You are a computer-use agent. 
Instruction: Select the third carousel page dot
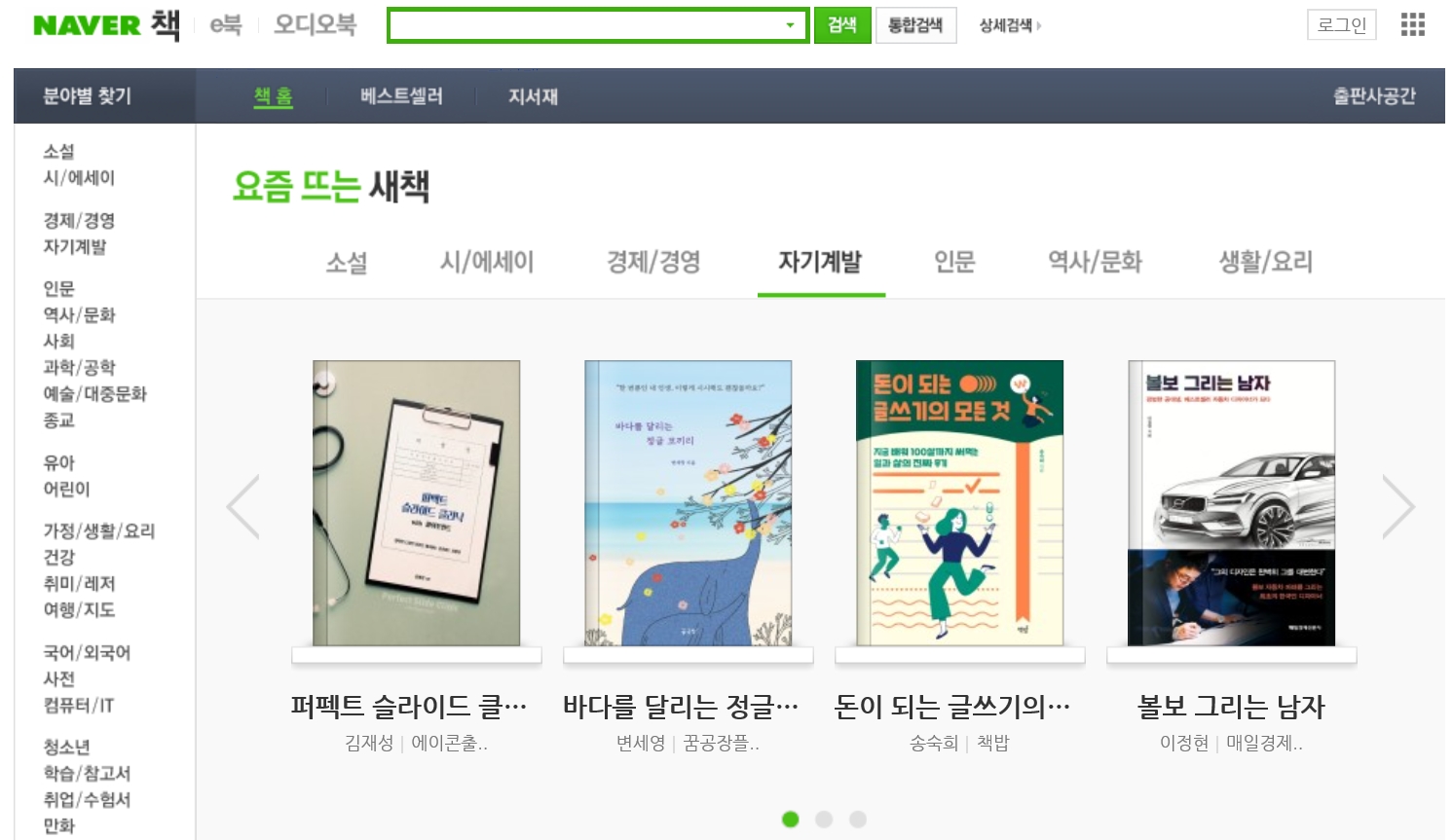click(857, 820)
